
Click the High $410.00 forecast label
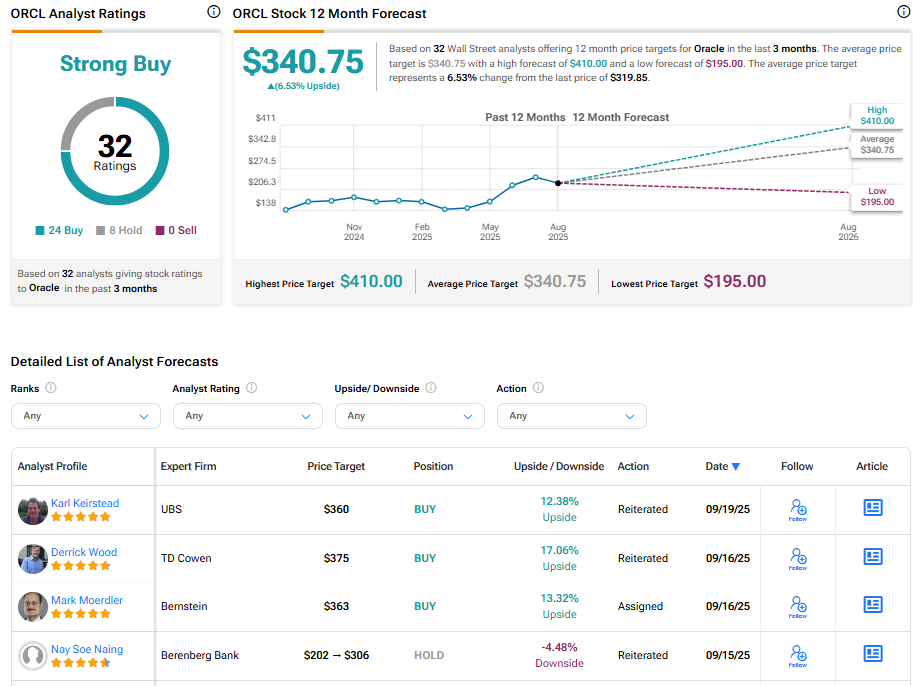coord(877,115)
